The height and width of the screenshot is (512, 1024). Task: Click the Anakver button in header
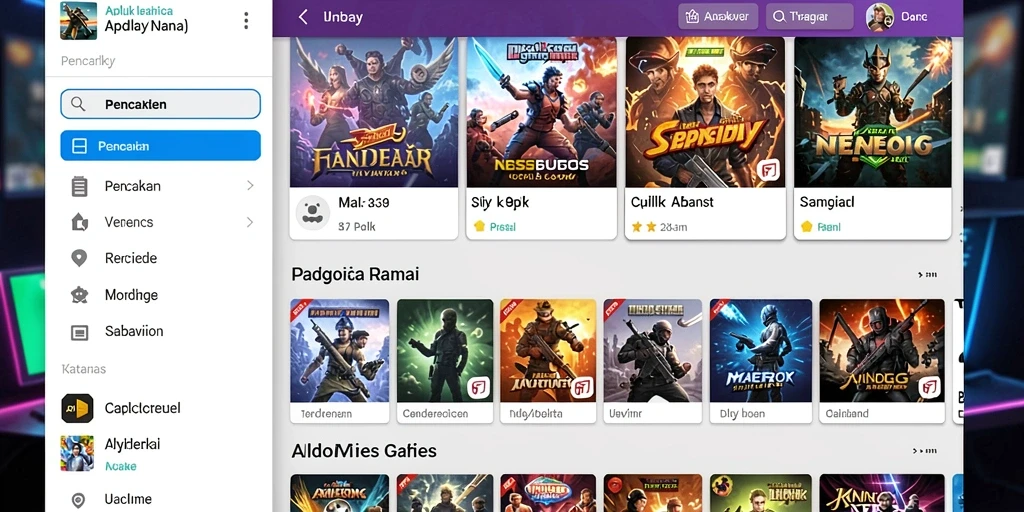(x=718, y=17)
